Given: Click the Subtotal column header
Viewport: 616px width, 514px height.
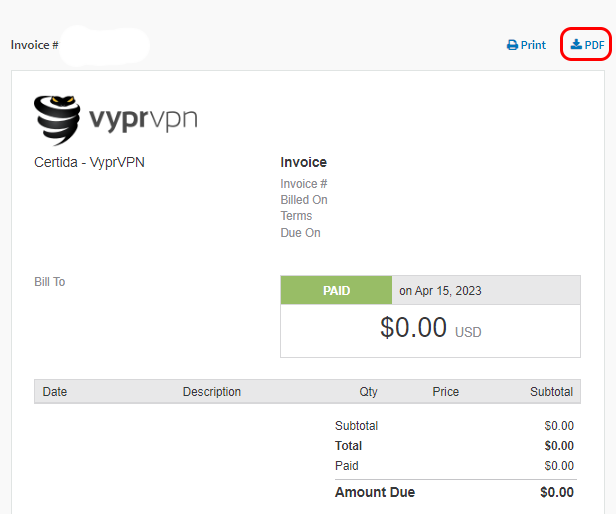Looking at the screenshot, I should 551,392.
